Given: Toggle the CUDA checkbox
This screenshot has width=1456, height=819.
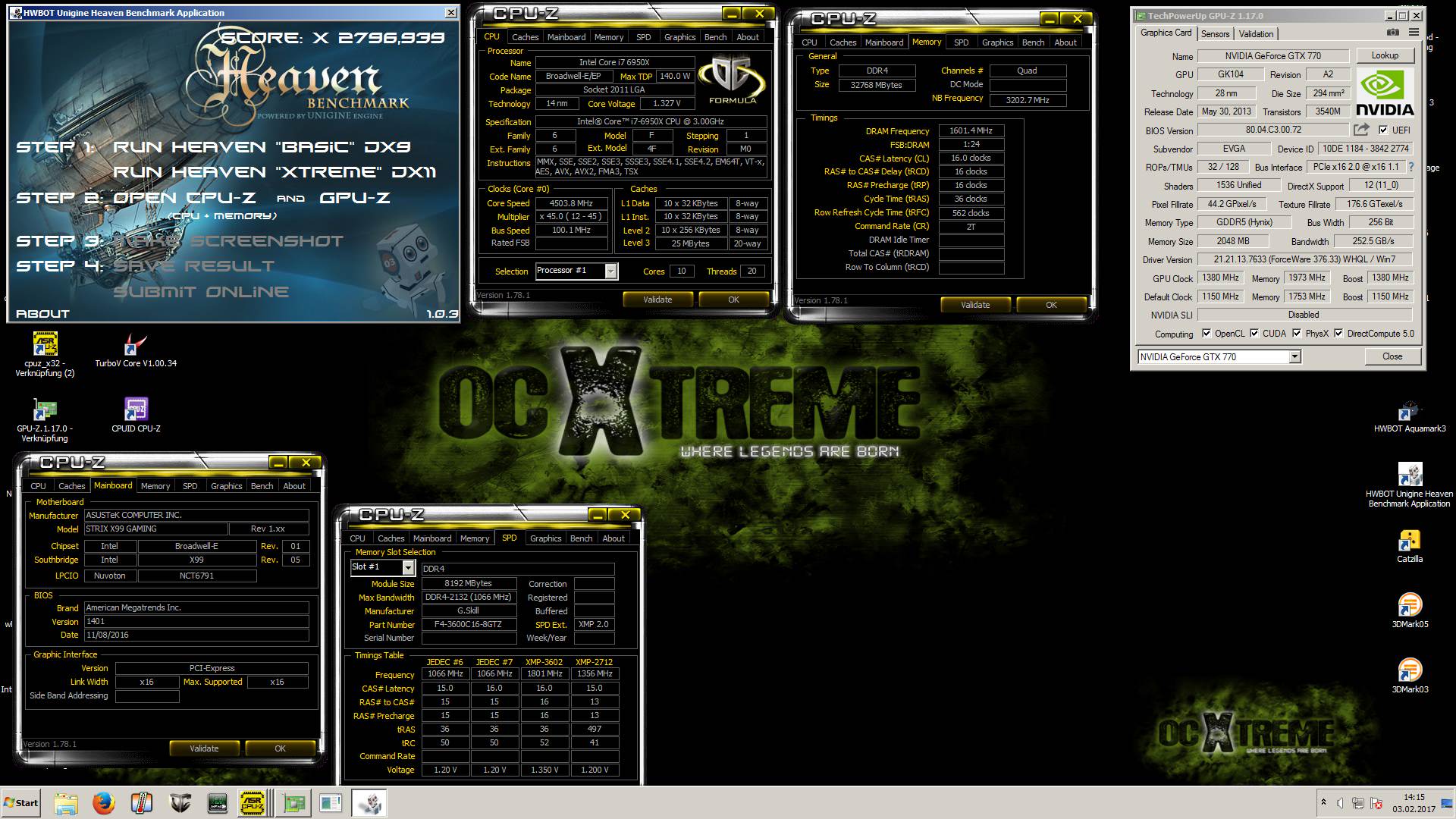Looking at the screenshot, I should click(x=1254, y=334).
